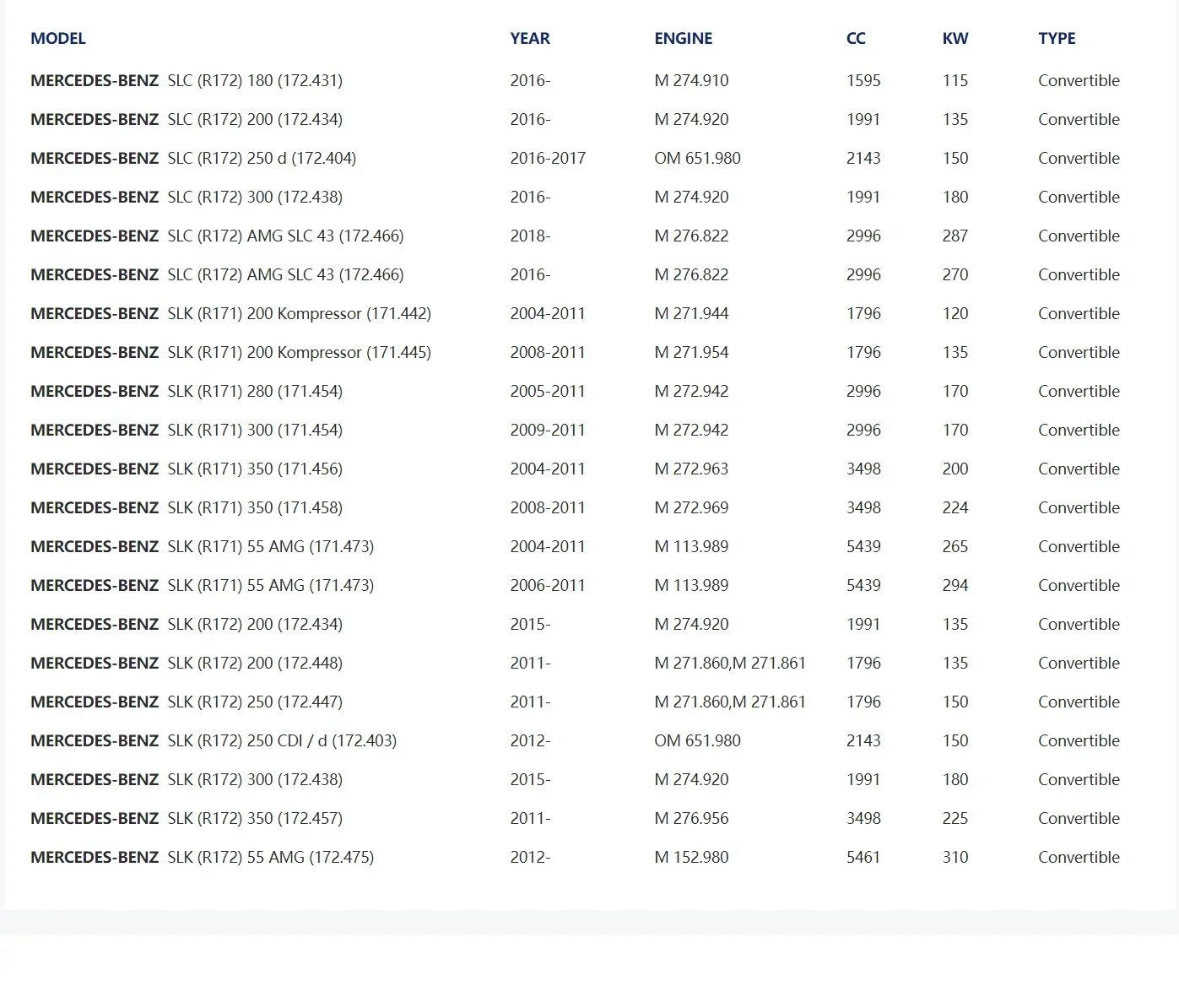
Task: Click the ENGINE column header
Action: tap(684, 39)
